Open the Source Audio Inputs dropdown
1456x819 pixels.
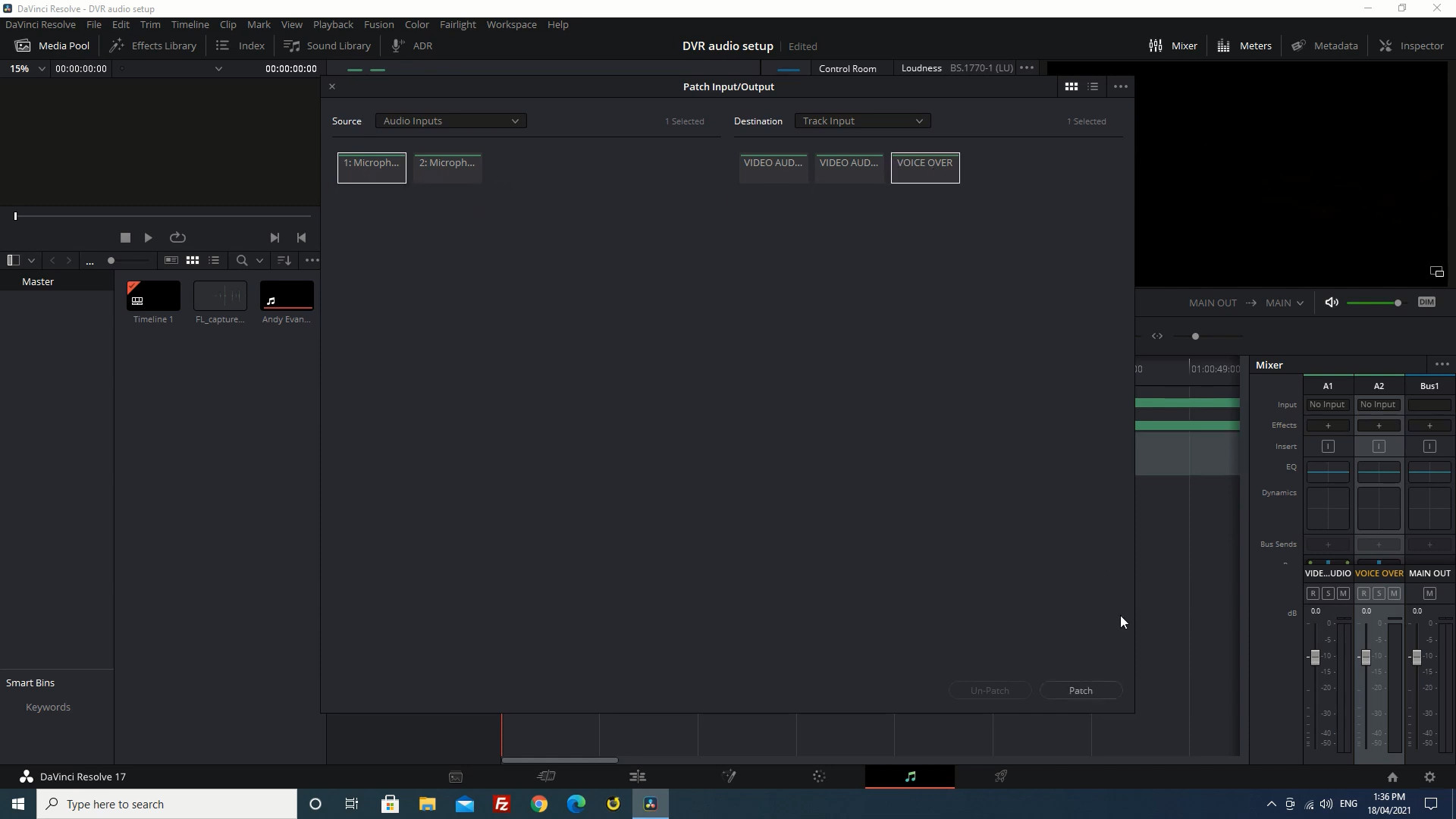pos(450,121)
